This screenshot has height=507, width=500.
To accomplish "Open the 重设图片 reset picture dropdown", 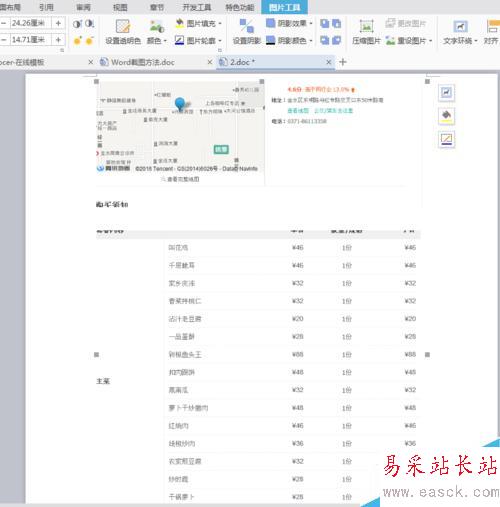I will (x=409, y=41).
